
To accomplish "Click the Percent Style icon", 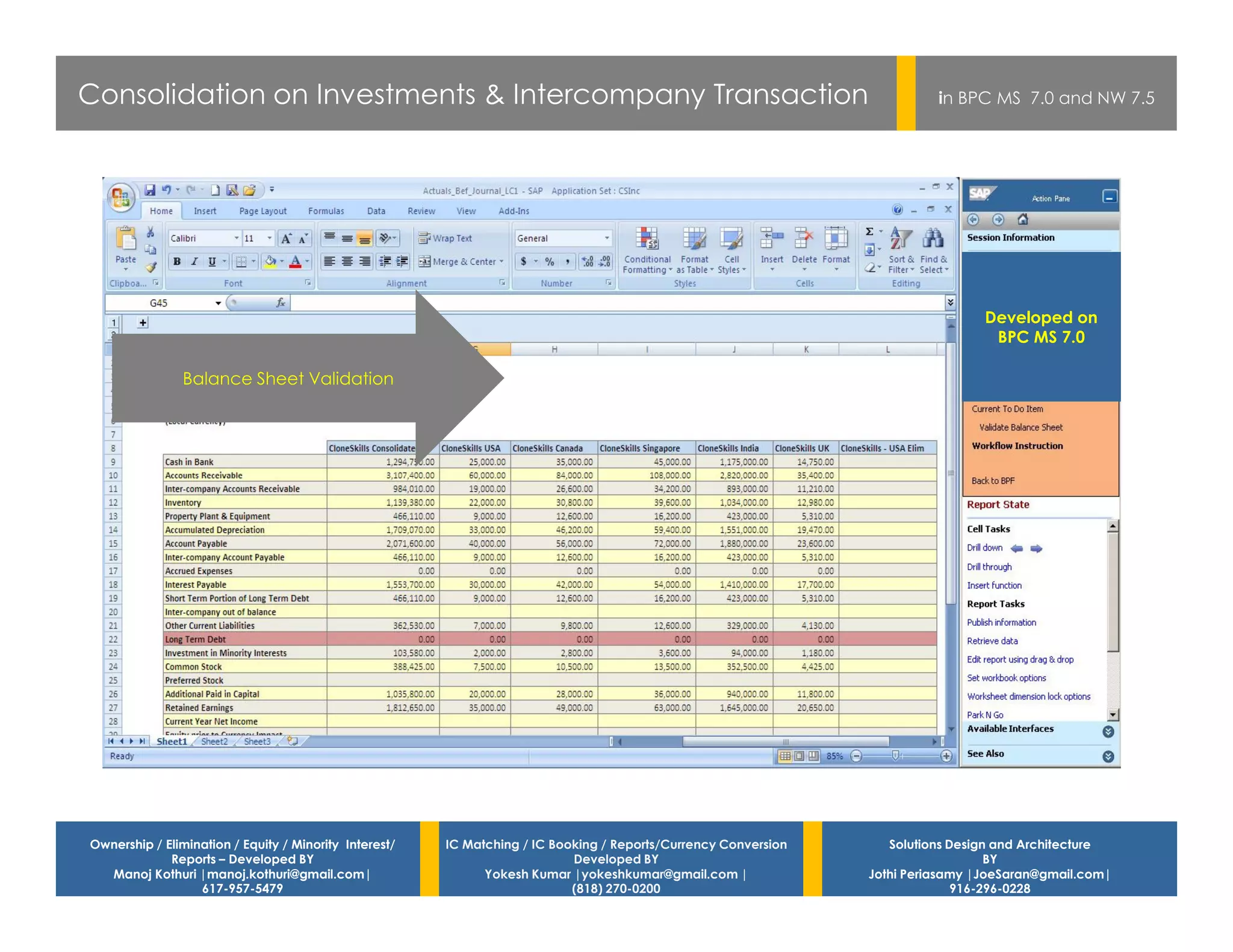I will [550, 262].
